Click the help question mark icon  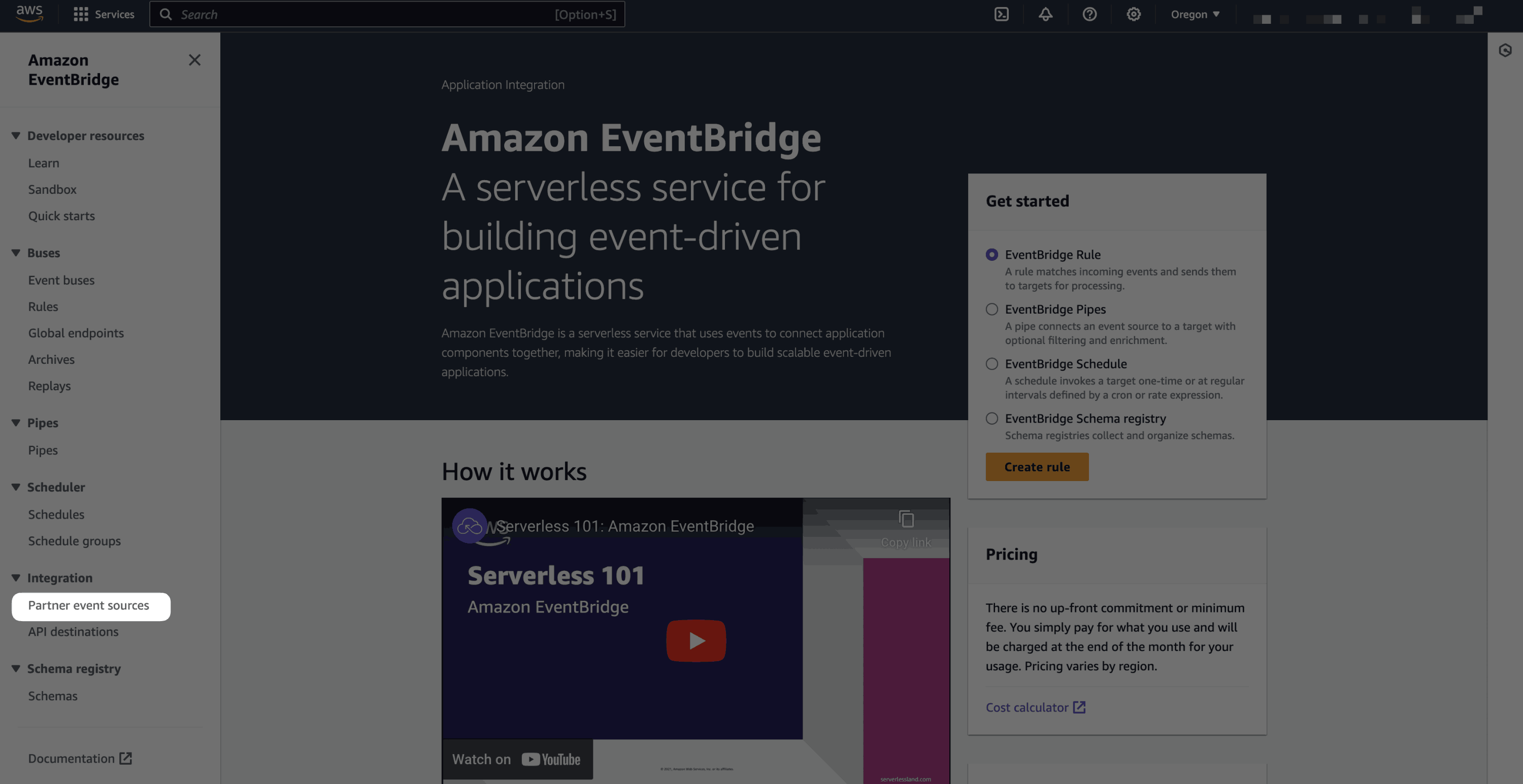[x=1090, y=14]
